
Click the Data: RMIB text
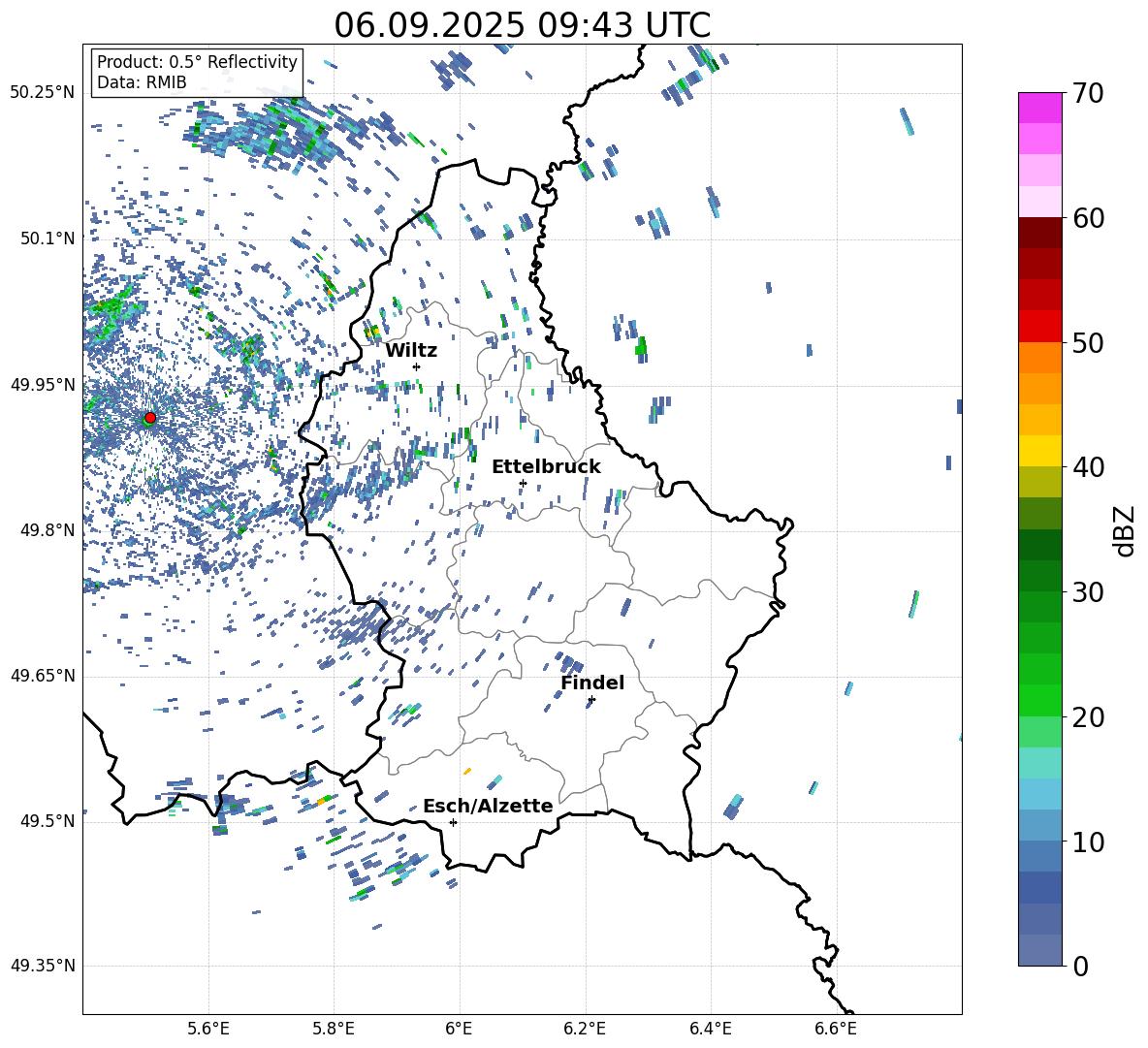pyautogui.click(x=142, y=82)
